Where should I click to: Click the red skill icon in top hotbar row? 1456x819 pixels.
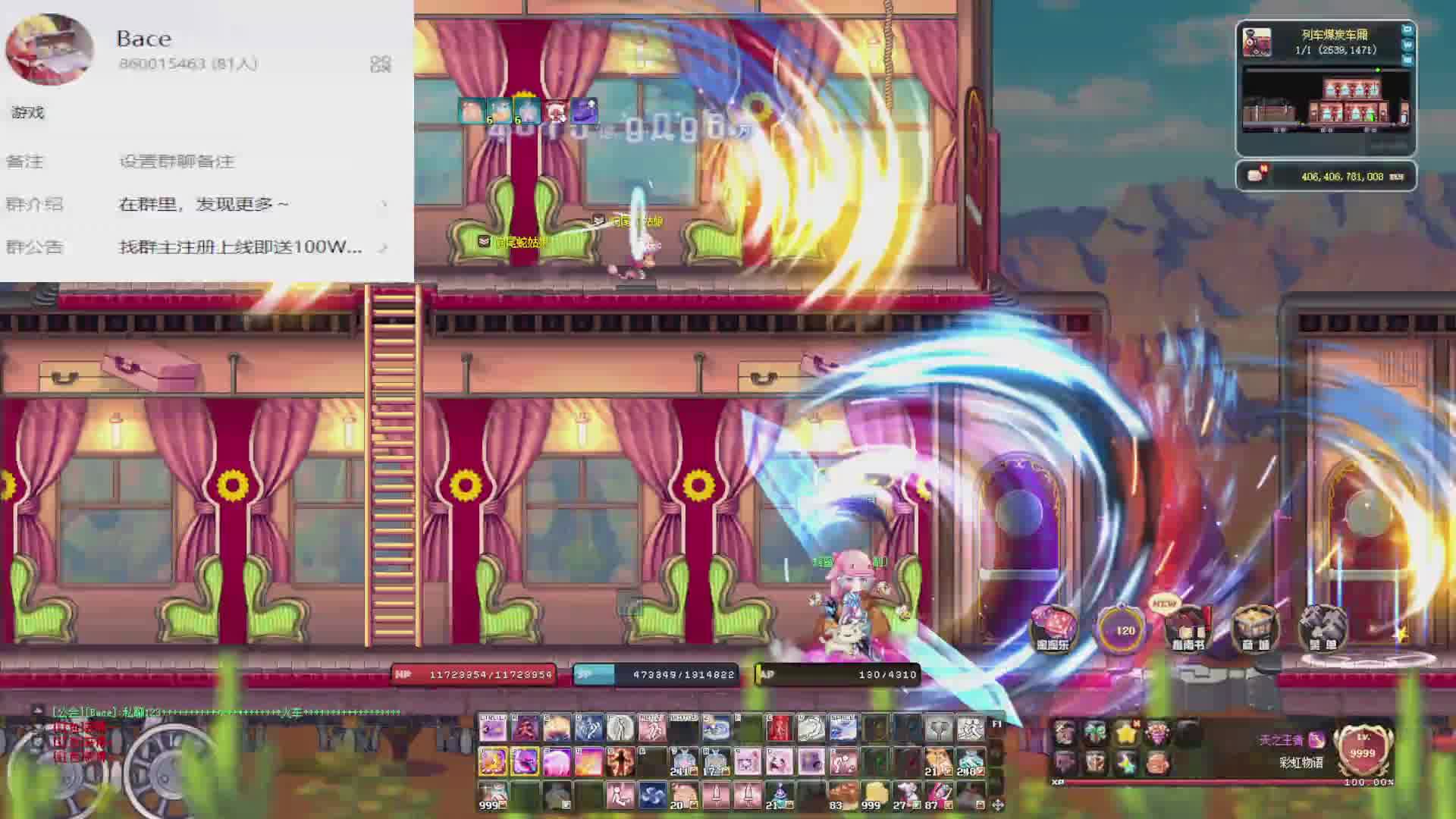778,729
